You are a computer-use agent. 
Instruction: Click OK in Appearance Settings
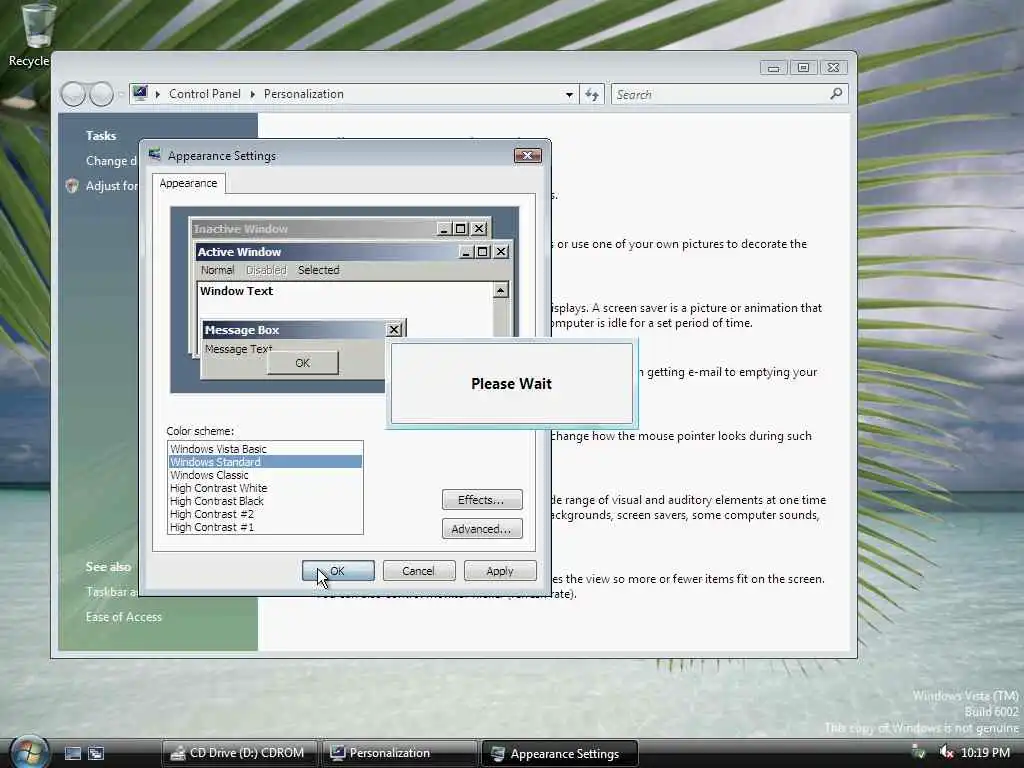pyautogui.click(x=338, y=571)
